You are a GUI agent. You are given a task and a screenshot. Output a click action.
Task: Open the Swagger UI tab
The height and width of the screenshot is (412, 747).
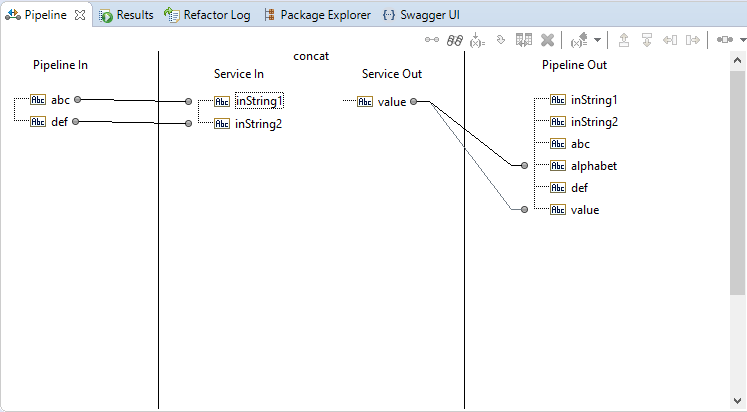click(x=421, y=15)
